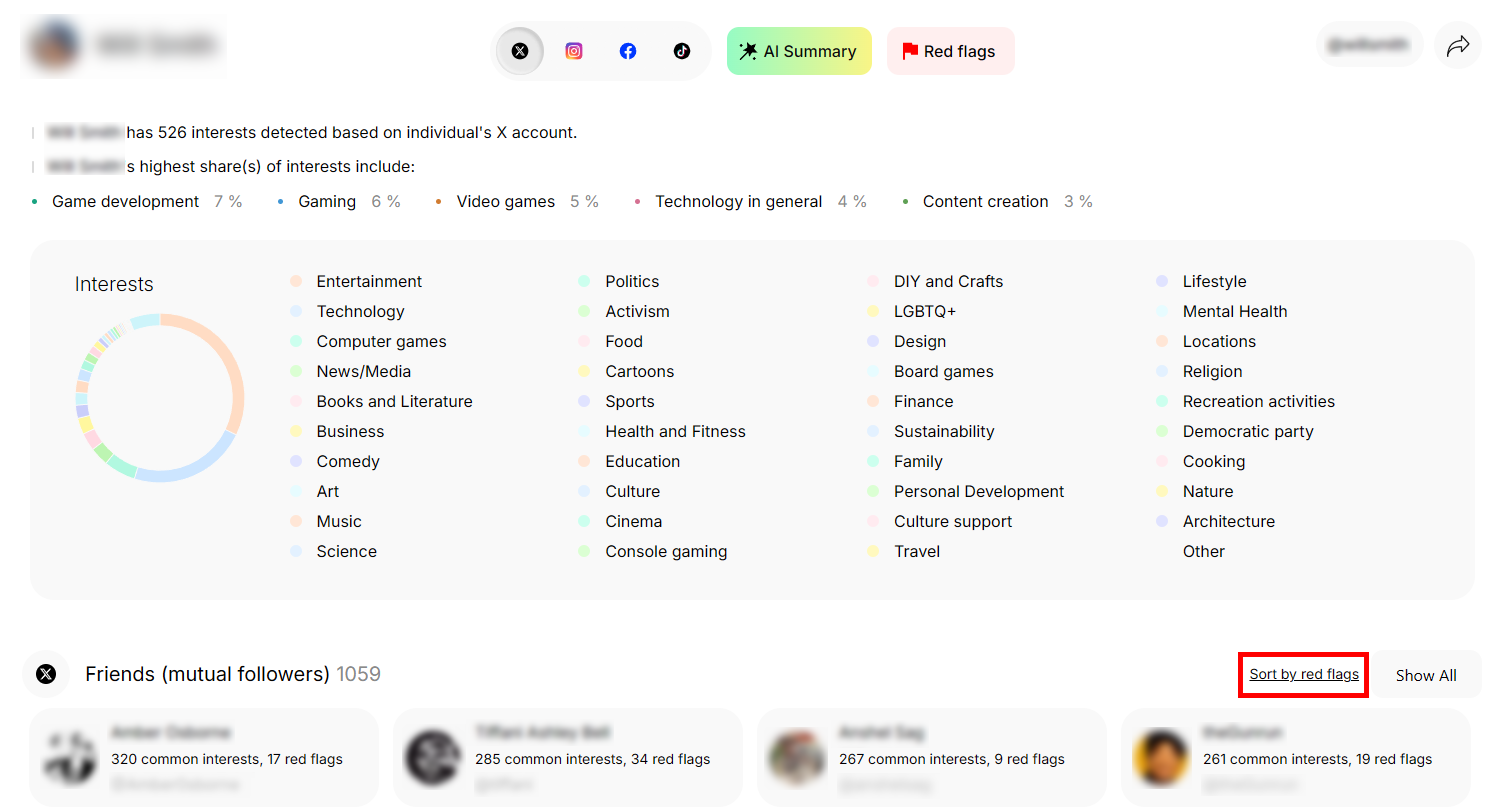Viewport: 1491px width, 812px height.
Task: Open friend card with 34 red flags
Action: click(x=568, y=758)
